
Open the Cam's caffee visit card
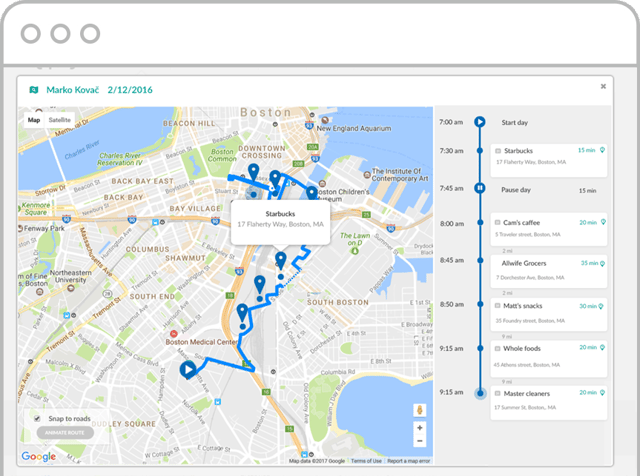click(x=549, y=229)
